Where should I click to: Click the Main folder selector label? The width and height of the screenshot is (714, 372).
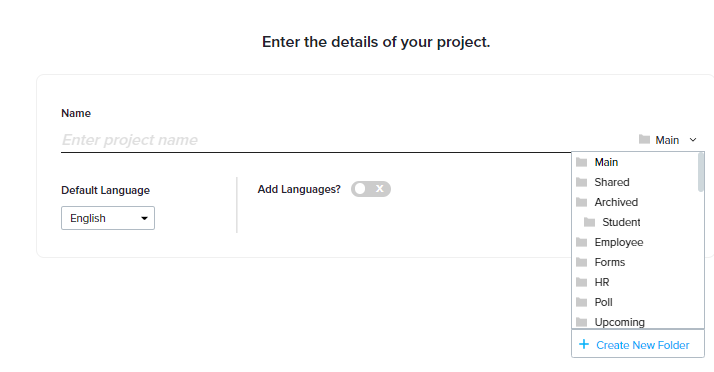pos(667,140)
